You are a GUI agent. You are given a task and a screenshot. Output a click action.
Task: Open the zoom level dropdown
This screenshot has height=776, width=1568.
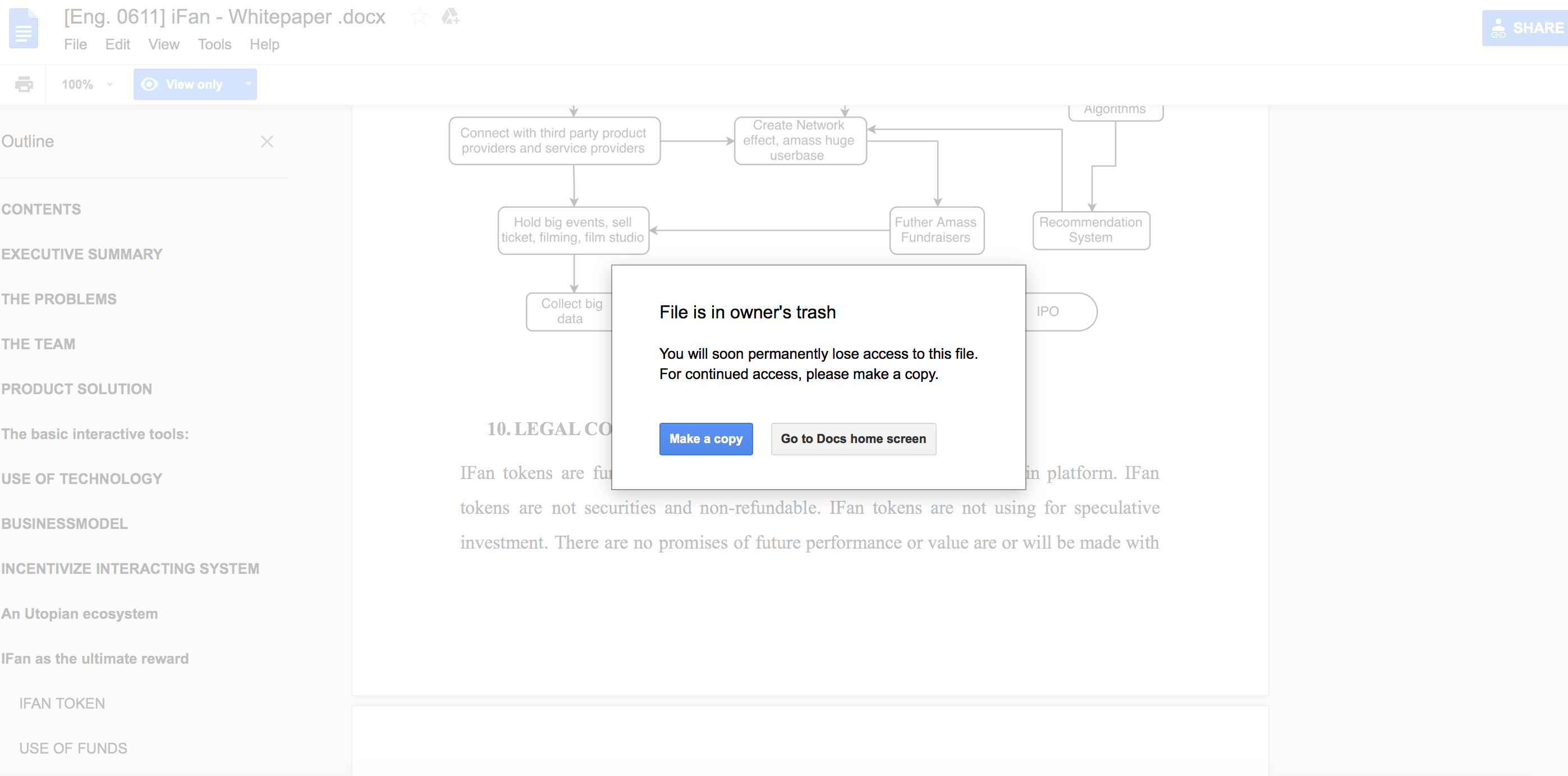[87, 84]
